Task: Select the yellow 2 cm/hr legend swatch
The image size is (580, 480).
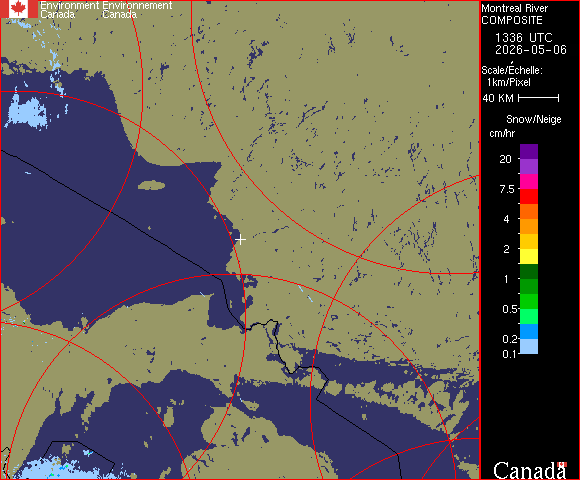Action: [529, 256]
